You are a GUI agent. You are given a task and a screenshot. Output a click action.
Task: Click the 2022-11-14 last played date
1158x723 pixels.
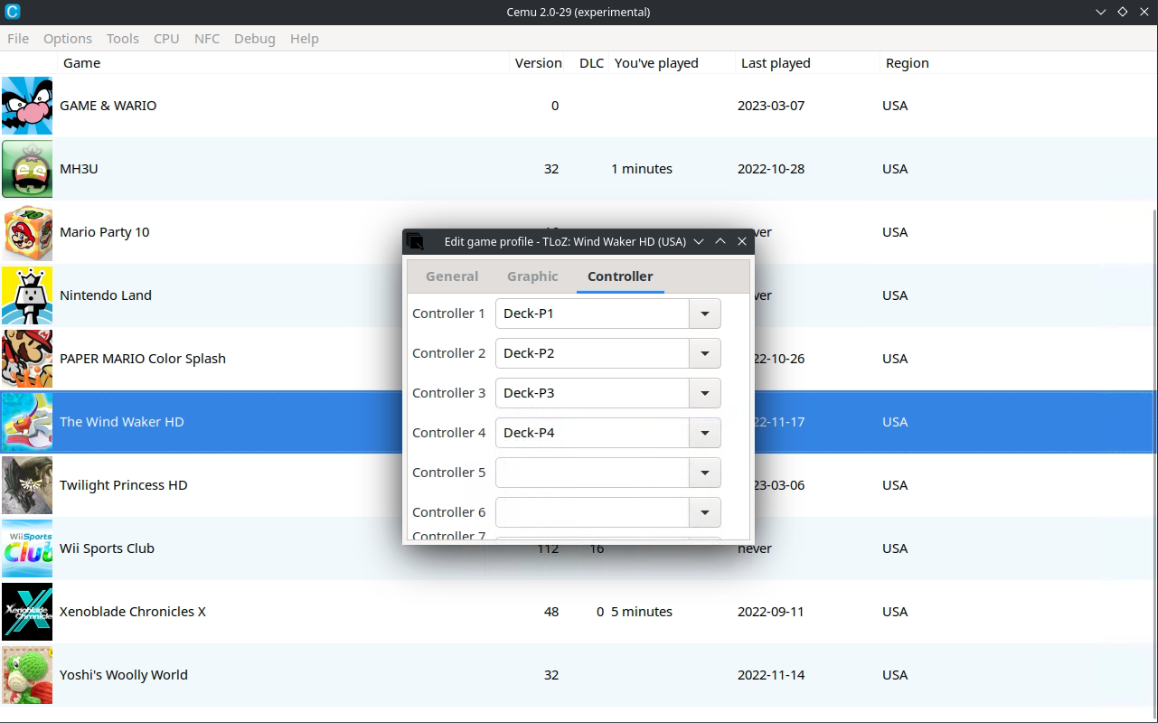click(771, 675)
